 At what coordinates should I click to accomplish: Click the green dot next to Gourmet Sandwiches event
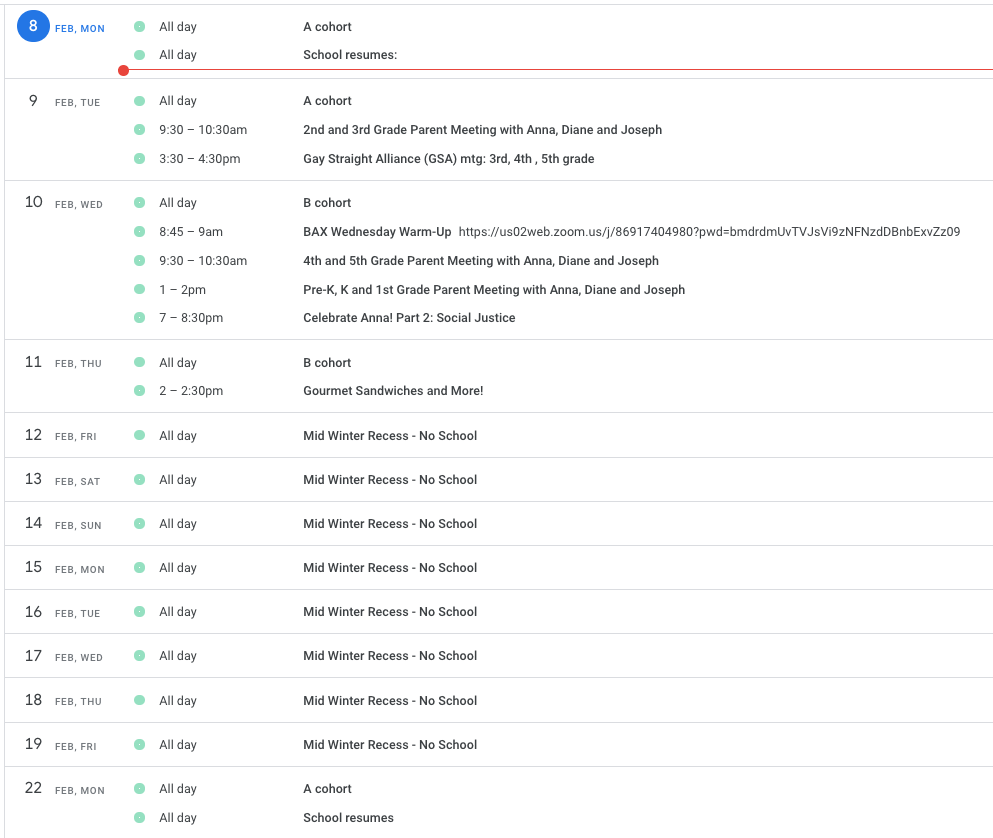pyautogui.click(x=139, y=391)
